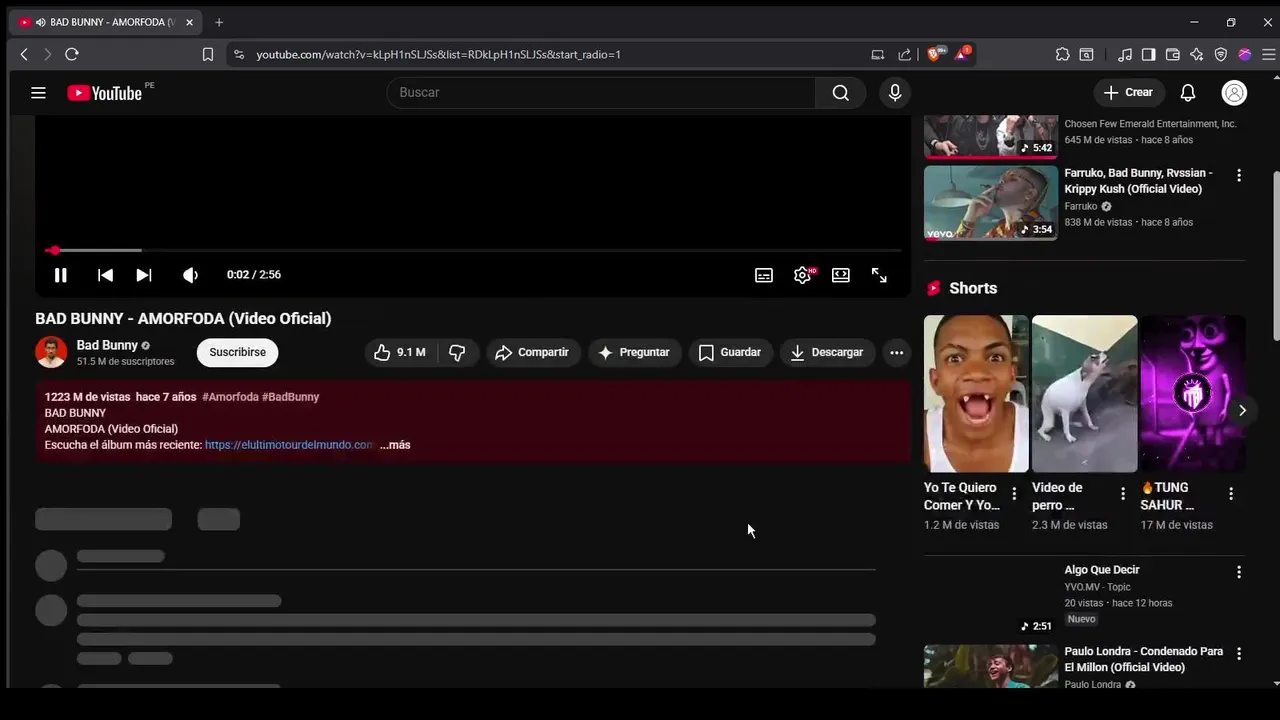Viewport: 1280px width, 720px height.
Task: Toggle subtitles on the player
Action: coord(764,275)
